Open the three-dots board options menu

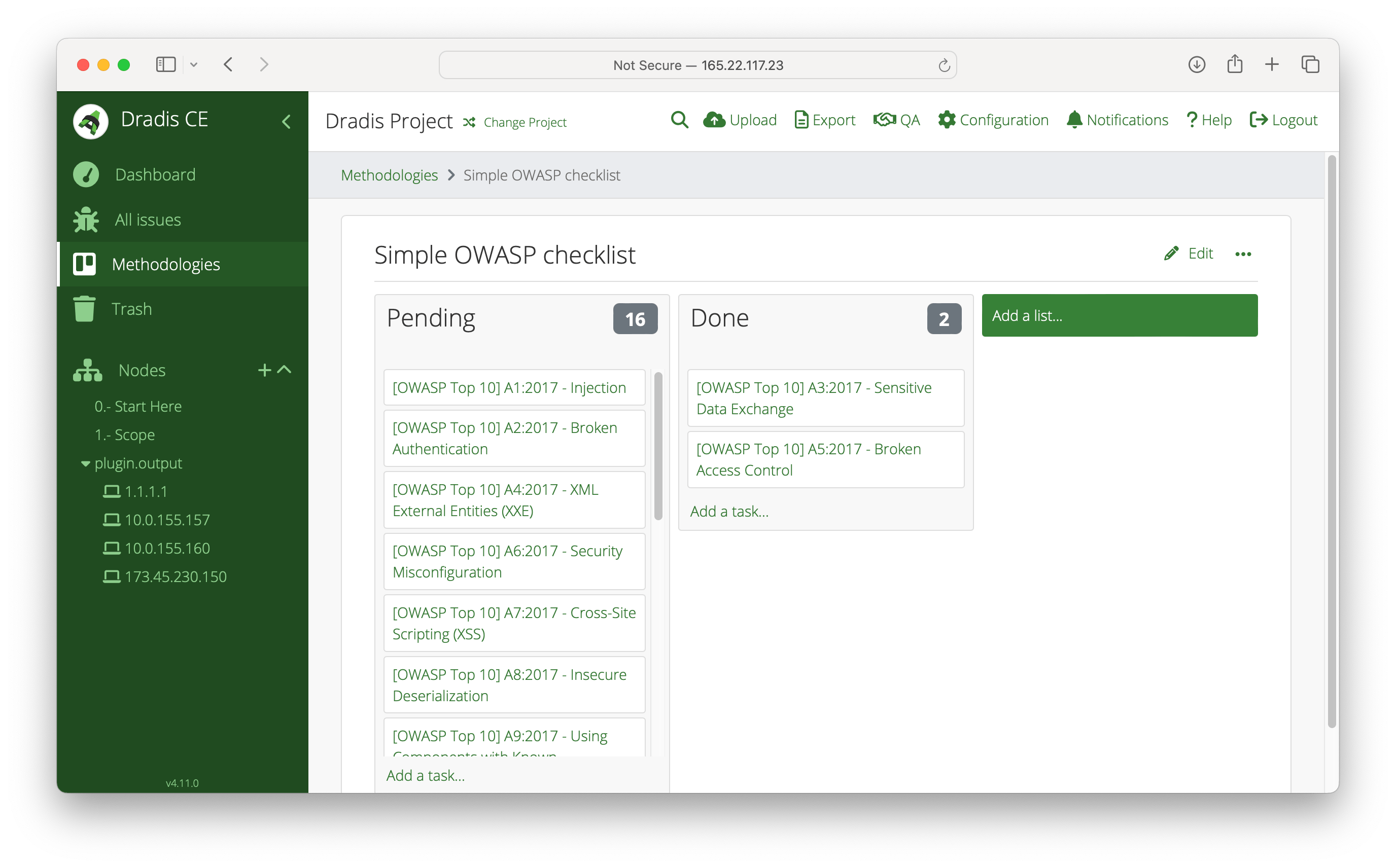[1243, 254]
